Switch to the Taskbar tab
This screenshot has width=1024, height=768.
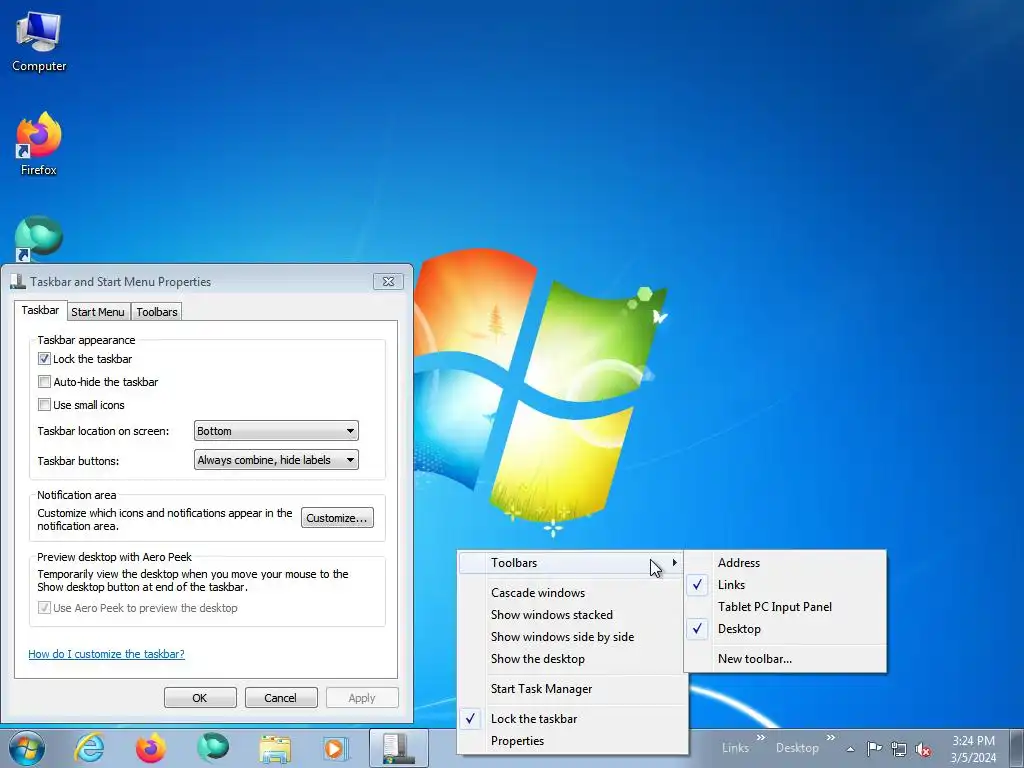tap(40, 310)
